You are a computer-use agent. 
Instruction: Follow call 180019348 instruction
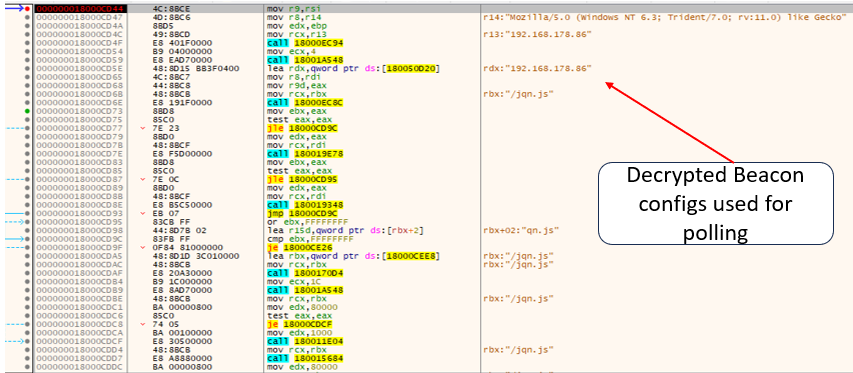click(305, 205)
